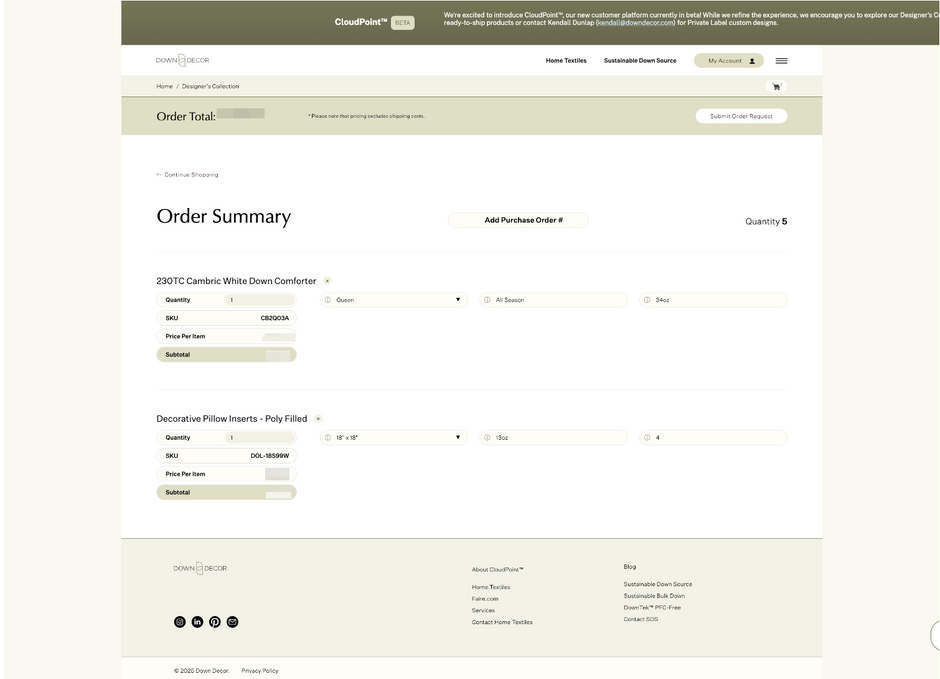Click info icon beside All Season
The height and width of the screenshot is (679, 940).
pyautogui.click(x=487, y=300)
